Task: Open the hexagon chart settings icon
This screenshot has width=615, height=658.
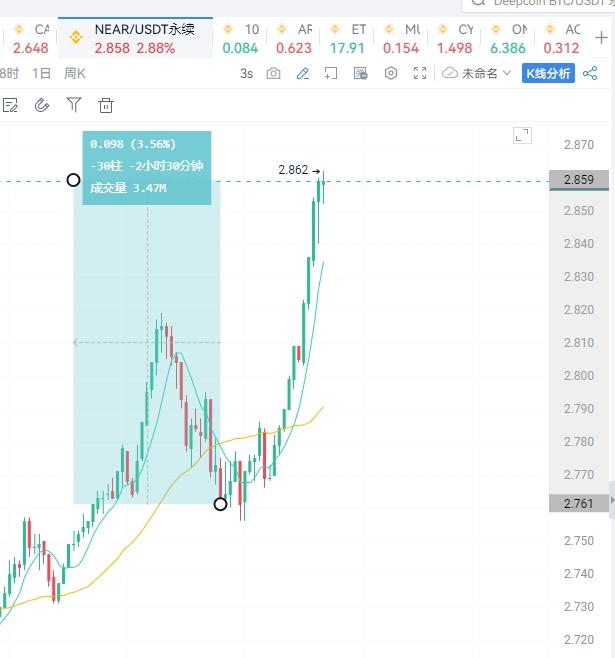Action: point(391,73)
